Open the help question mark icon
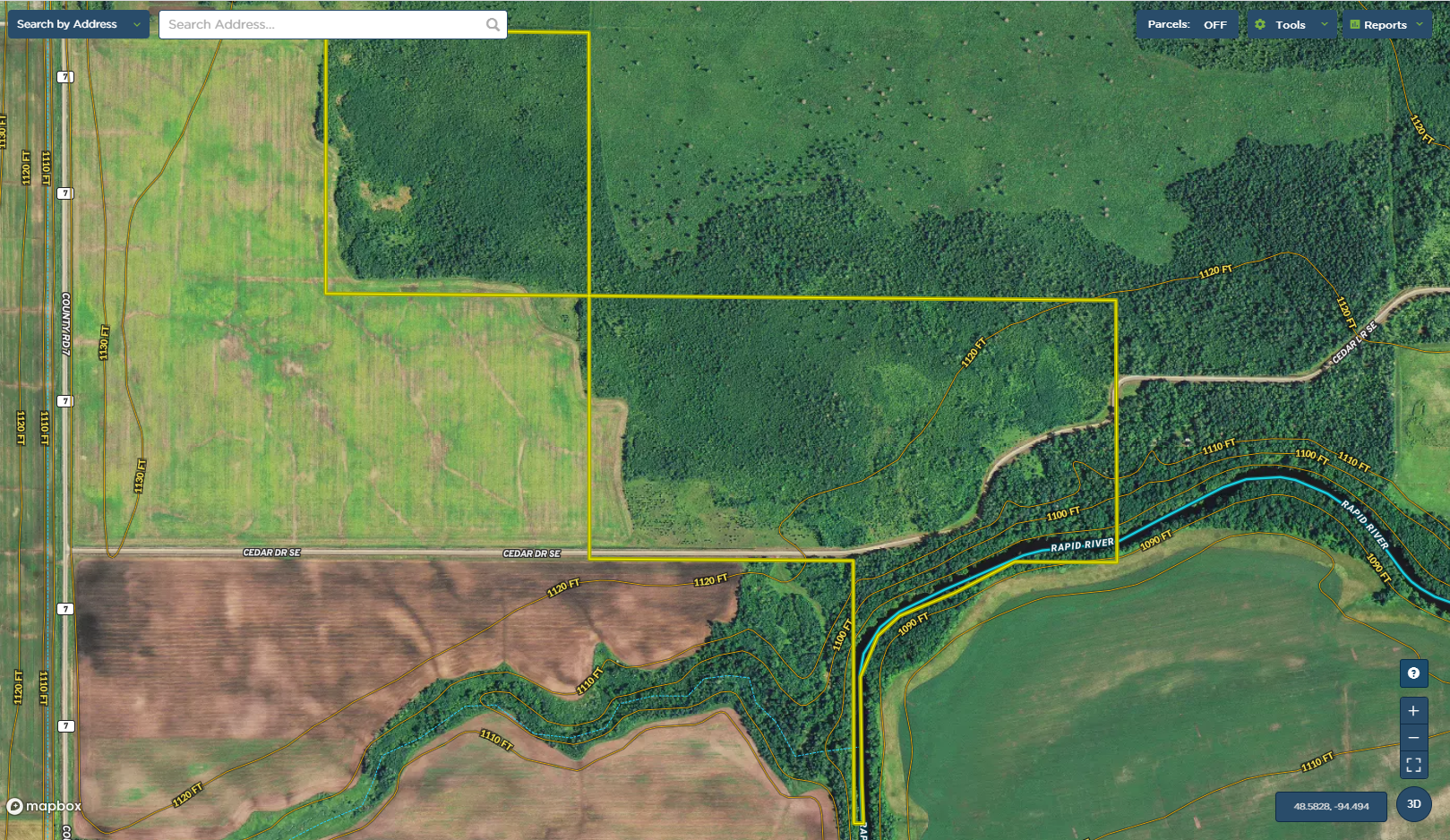This screenshot has height=840, width=1450. coord(1413,673)
